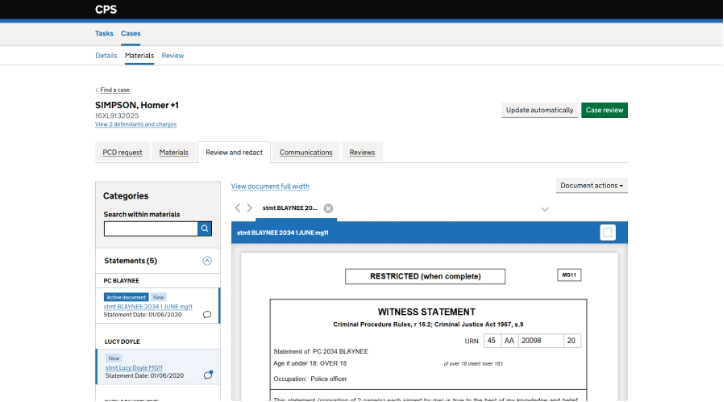The height and width of the screenshot is (402, 724).
Task: Go to the Review sub-navigation link
Action: [x=173, y=55]
